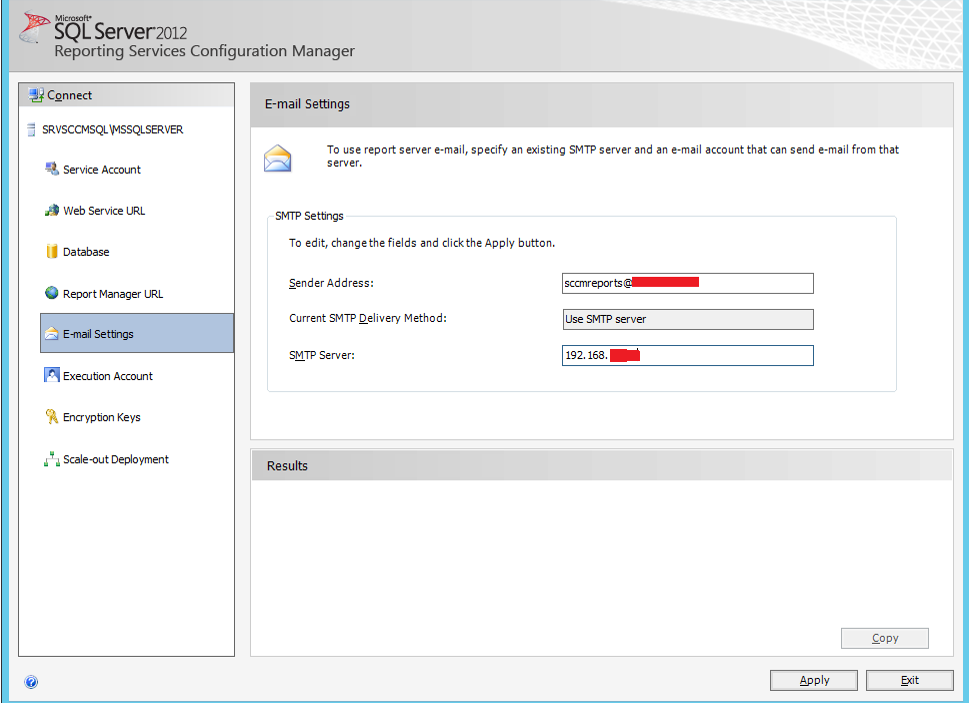
Task: Click the E-mail Settings panel heading
Action: pos(307,104)
